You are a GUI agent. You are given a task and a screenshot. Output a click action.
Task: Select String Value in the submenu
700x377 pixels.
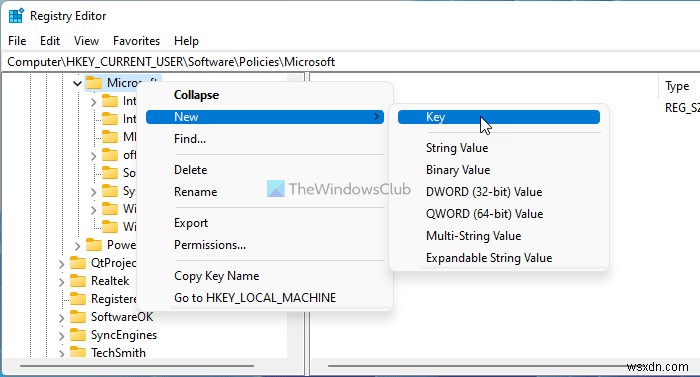457,148
